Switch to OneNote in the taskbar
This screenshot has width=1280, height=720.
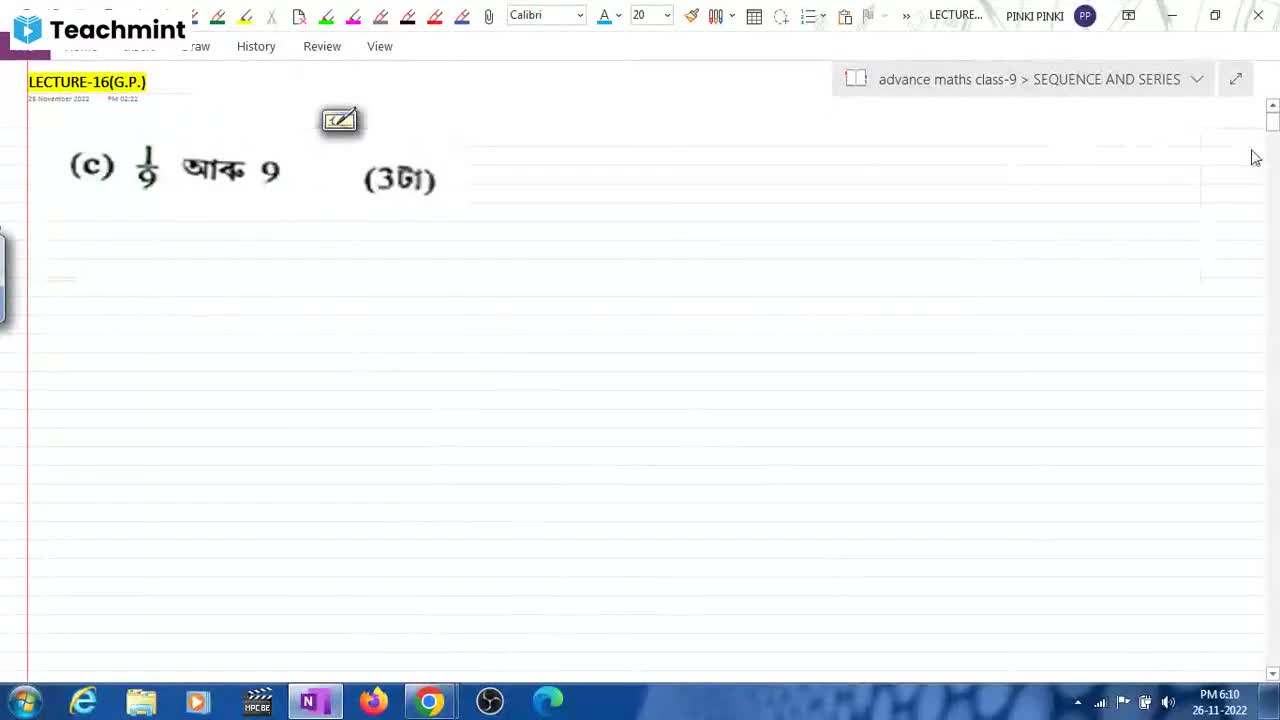(x=315, y=702)
